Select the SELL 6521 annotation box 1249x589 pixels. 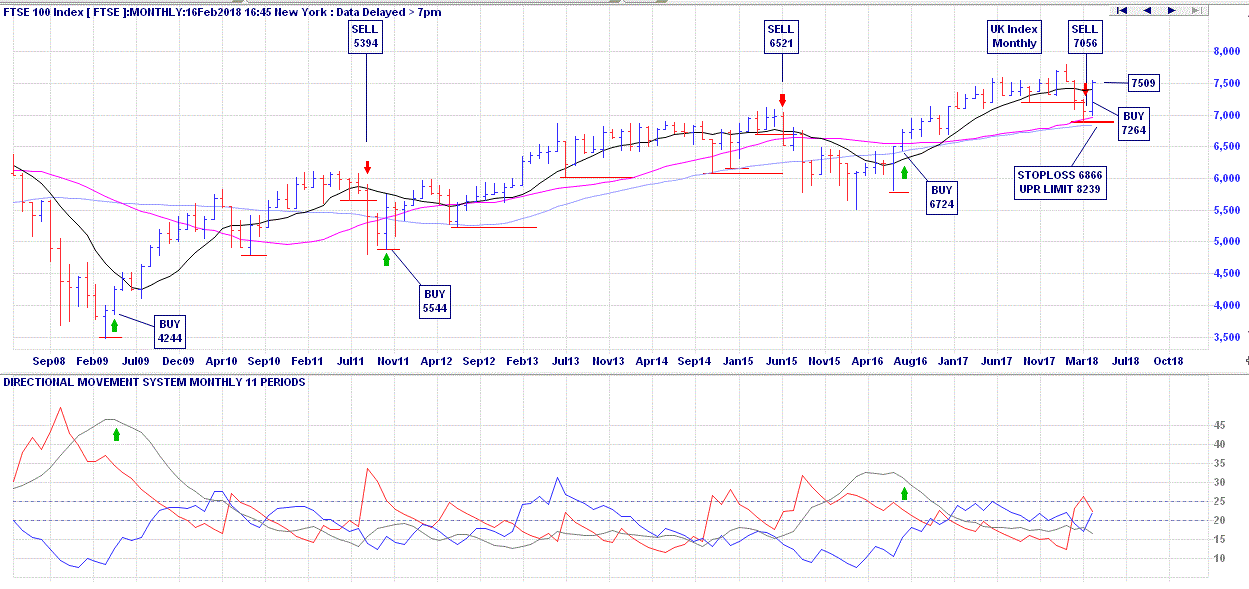coord(782,37)
